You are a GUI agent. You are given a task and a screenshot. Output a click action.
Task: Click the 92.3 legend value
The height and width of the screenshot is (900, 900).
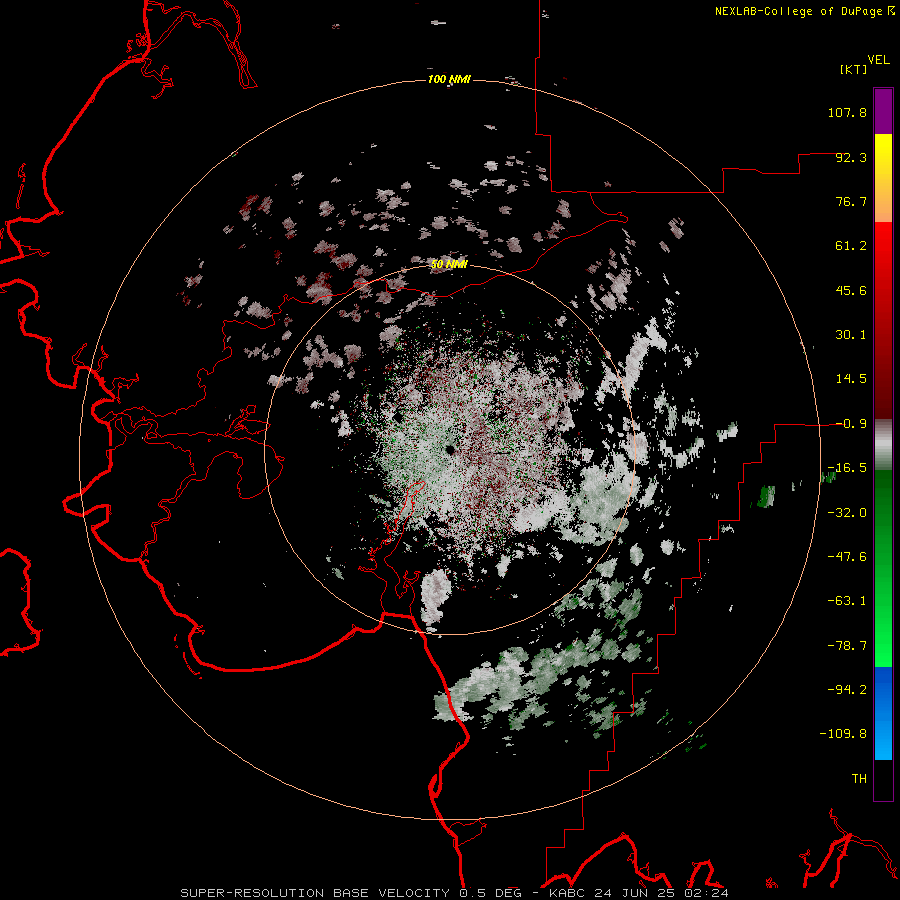pyautogui.click(x=851, y=157)
